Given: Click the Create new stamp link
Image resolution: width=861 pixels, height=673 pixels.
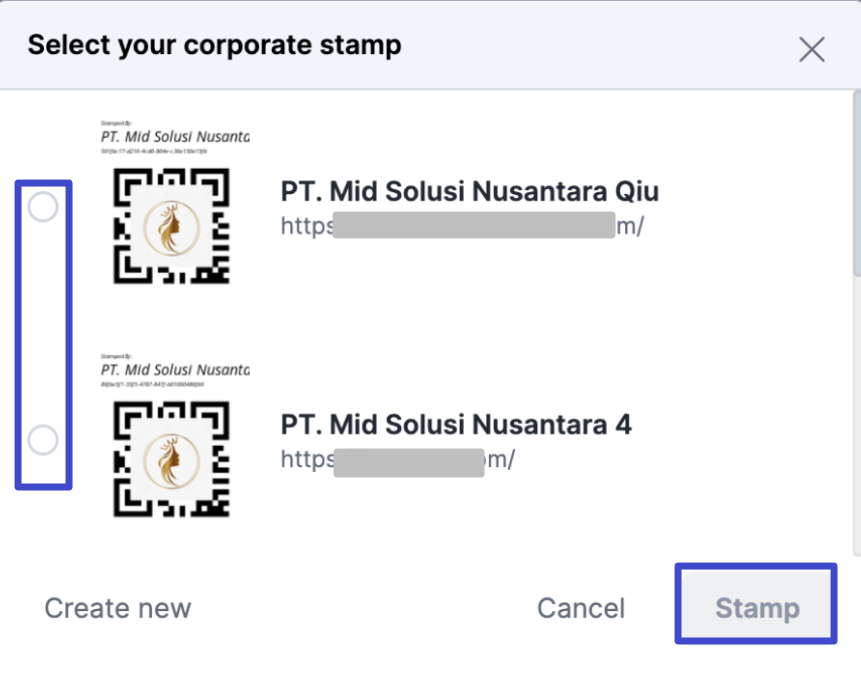Looking at the screenshot, I should pyautogui.click(x=118, y=608).
